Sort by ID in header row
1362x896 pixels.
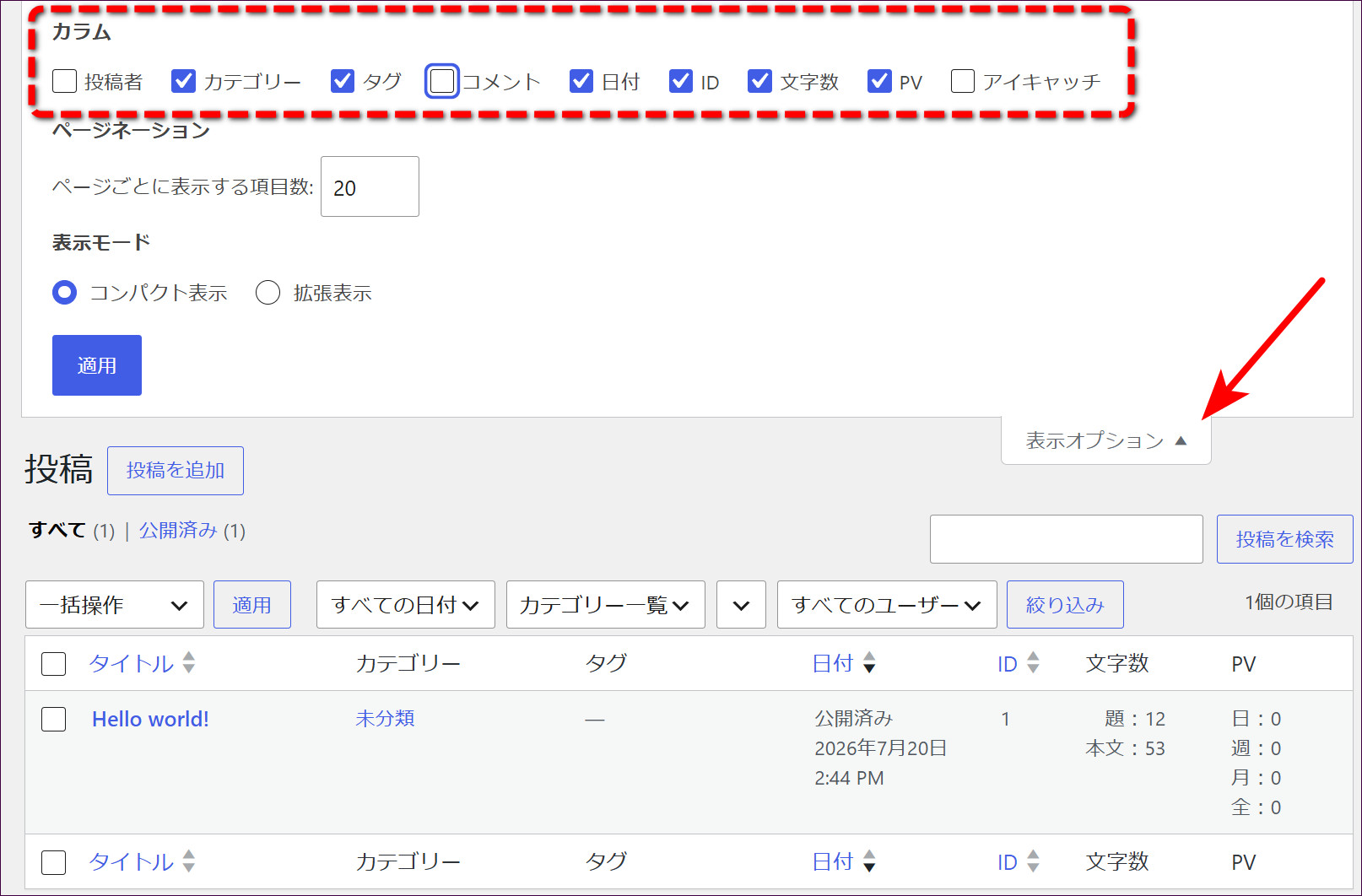pyautogui.click(x=1008, y=664)
